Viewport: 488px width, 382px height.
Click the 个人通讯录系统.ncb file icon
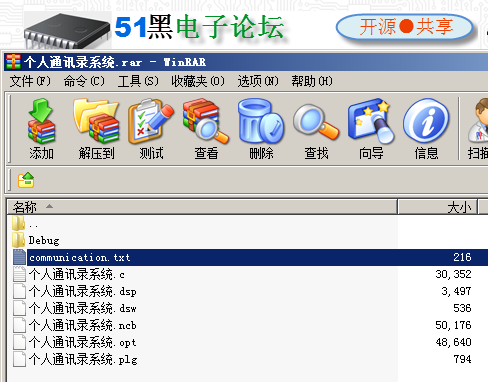(19, 325)
